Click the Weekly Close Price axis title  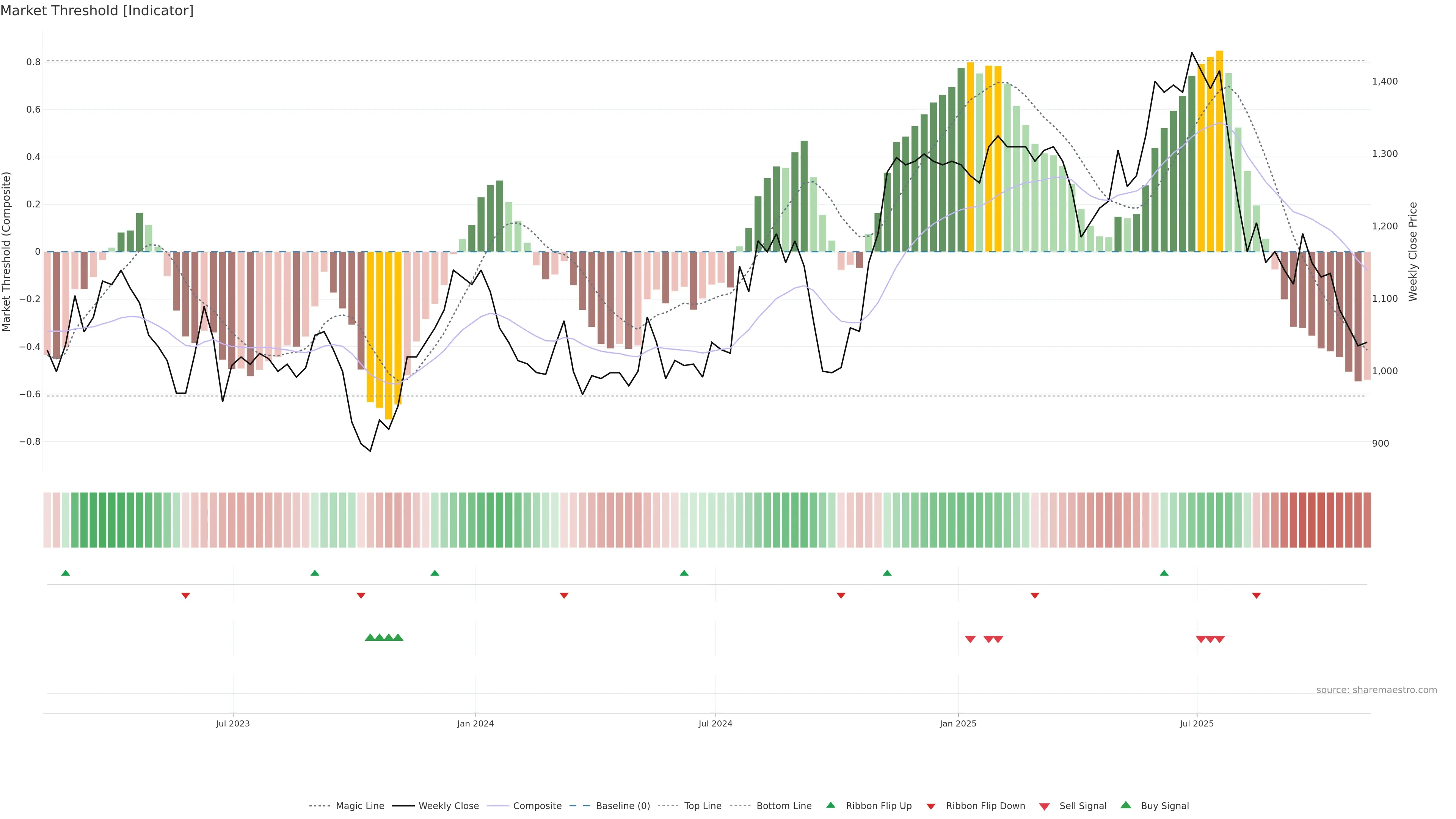tap(1412, 251)
